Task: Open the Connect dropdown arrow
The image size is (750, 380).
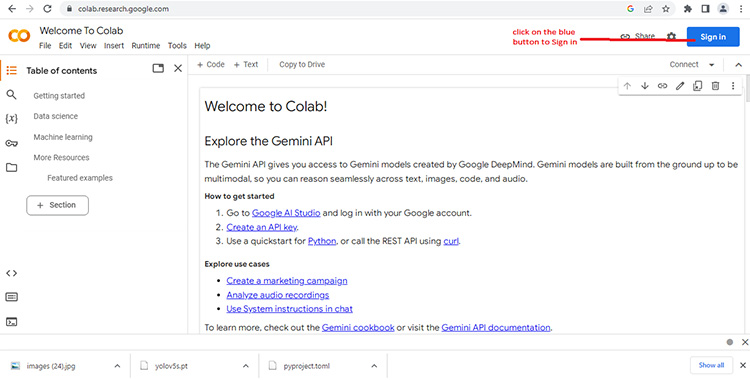Action: click(x=712, y=65)
